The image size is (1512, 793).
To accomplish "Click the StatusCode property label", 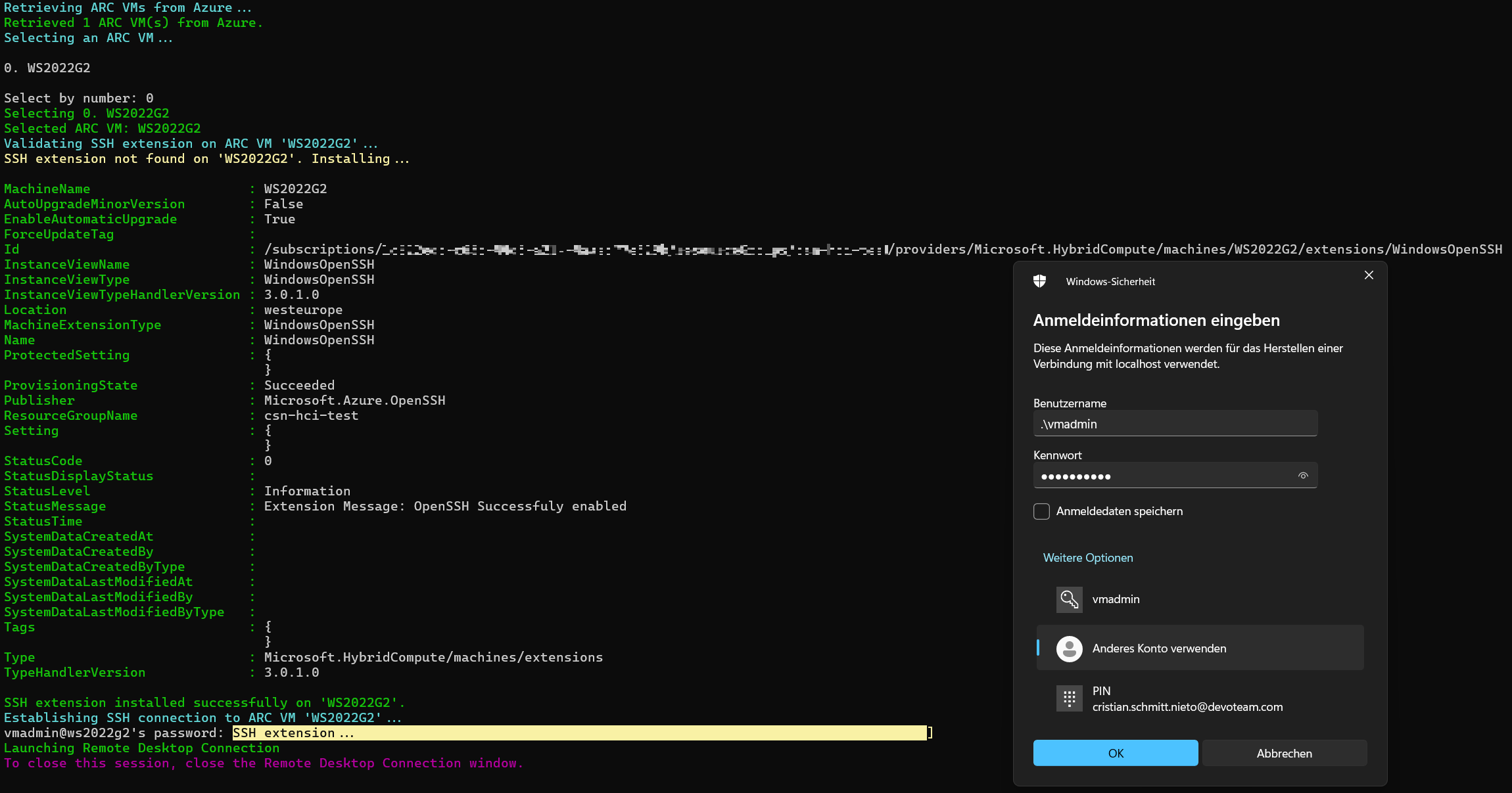I will [x=43, y=461].
